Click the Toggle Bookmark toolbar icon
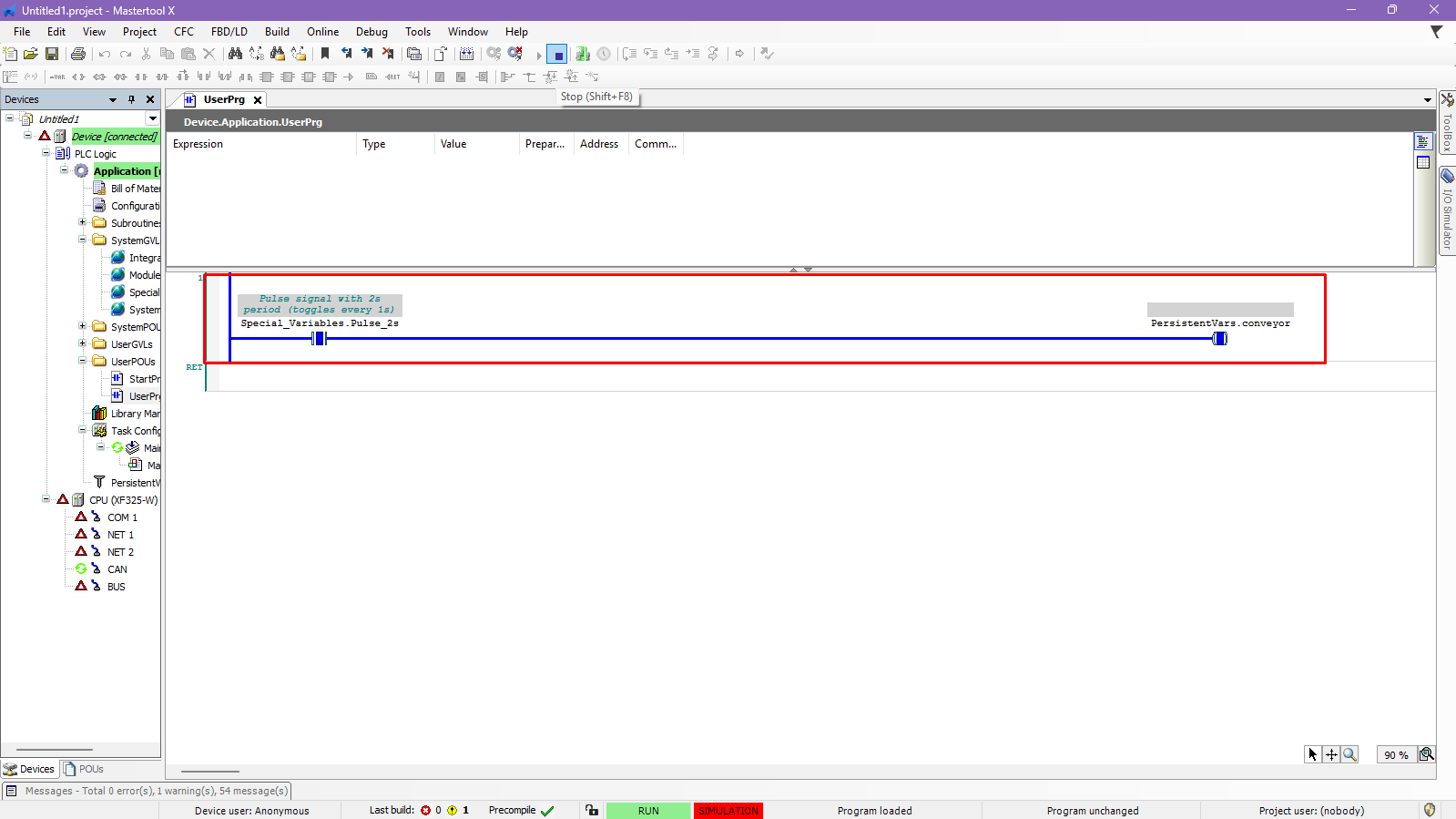This screenshot has height=819, width=1456. click(x=325, y=55)
